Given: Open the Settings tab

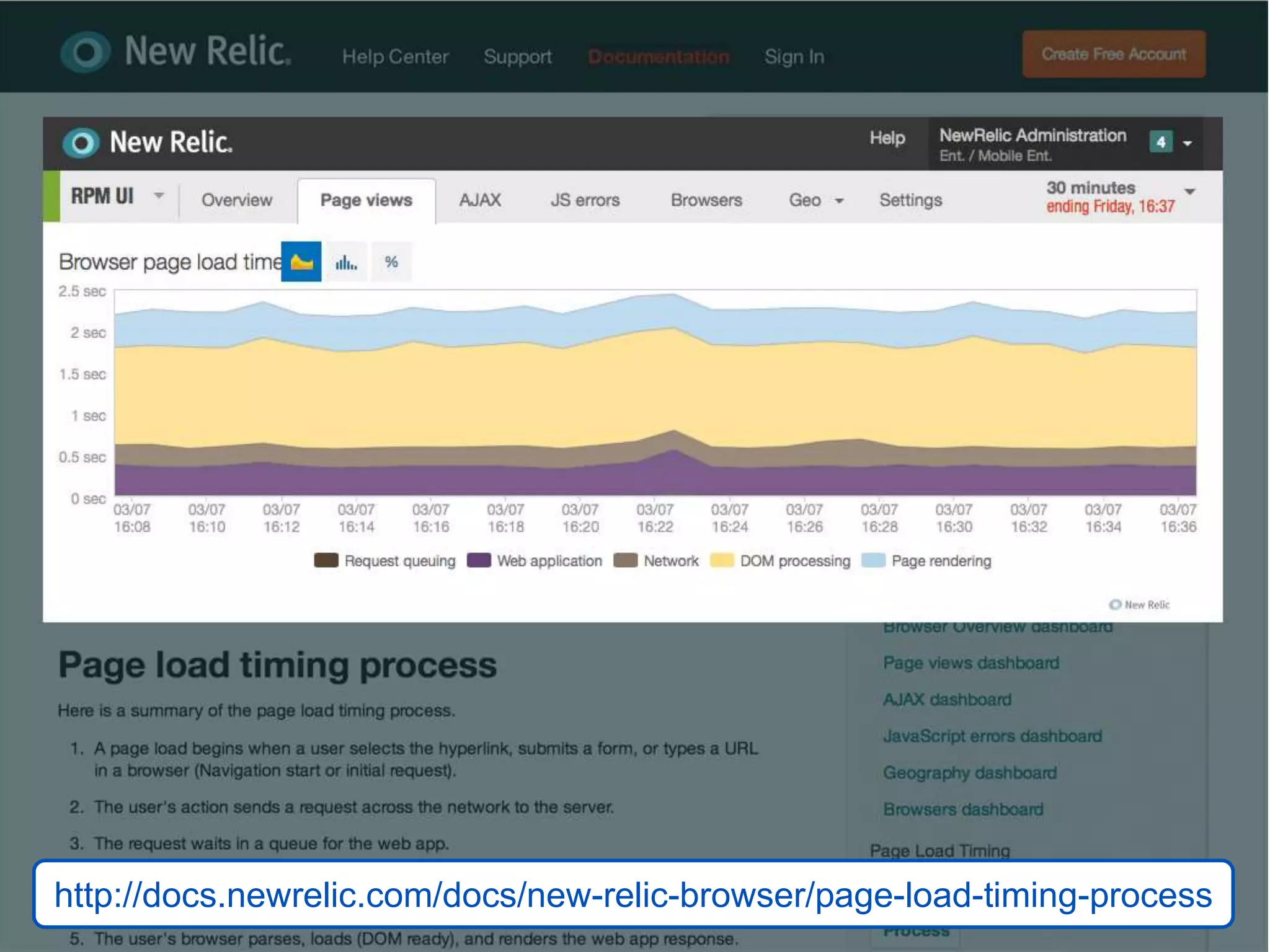Looking at the screenshot, I should click(x=910, y=200).
